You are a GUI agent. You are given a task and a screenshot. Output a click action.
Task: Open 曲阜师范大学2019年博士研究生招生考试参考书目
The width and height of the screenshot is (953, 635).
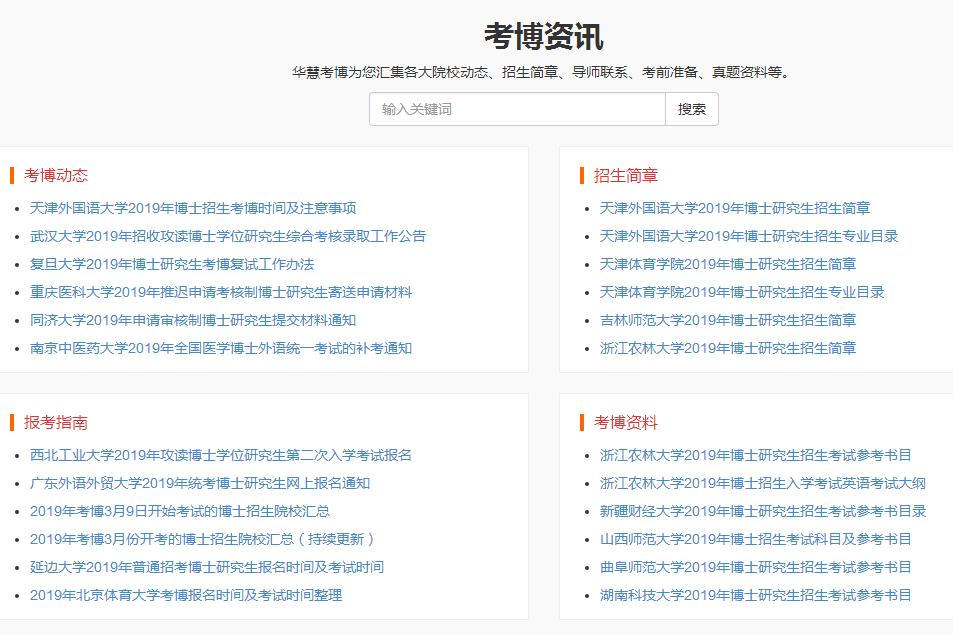click(755, 567)
